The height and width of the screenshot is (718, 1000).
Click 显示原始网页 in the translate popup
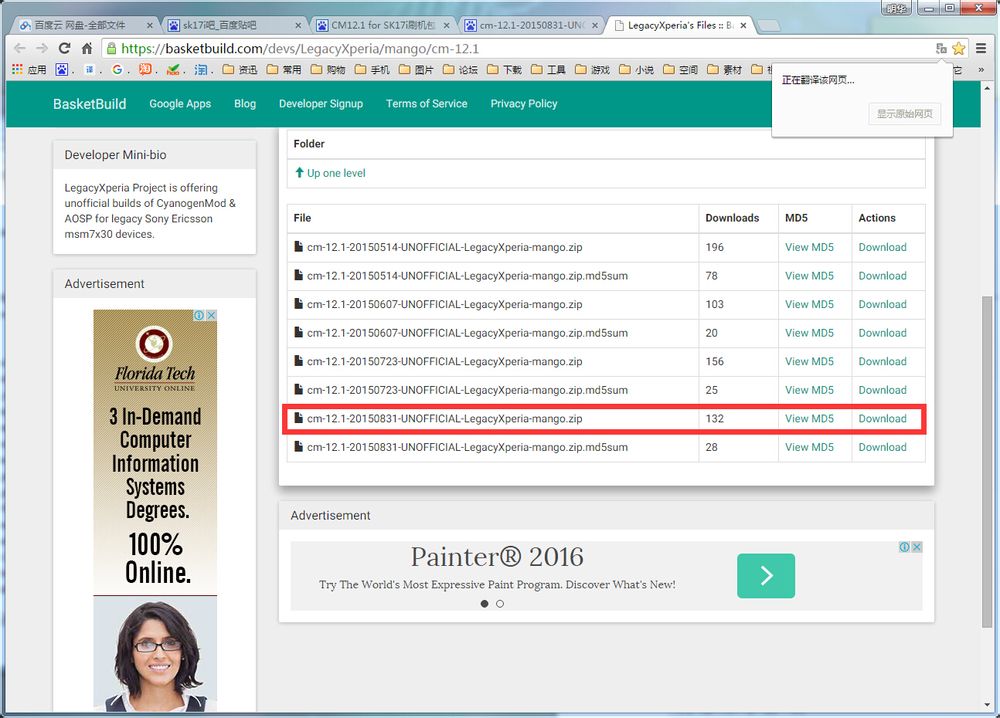click(x=904, y=114)
